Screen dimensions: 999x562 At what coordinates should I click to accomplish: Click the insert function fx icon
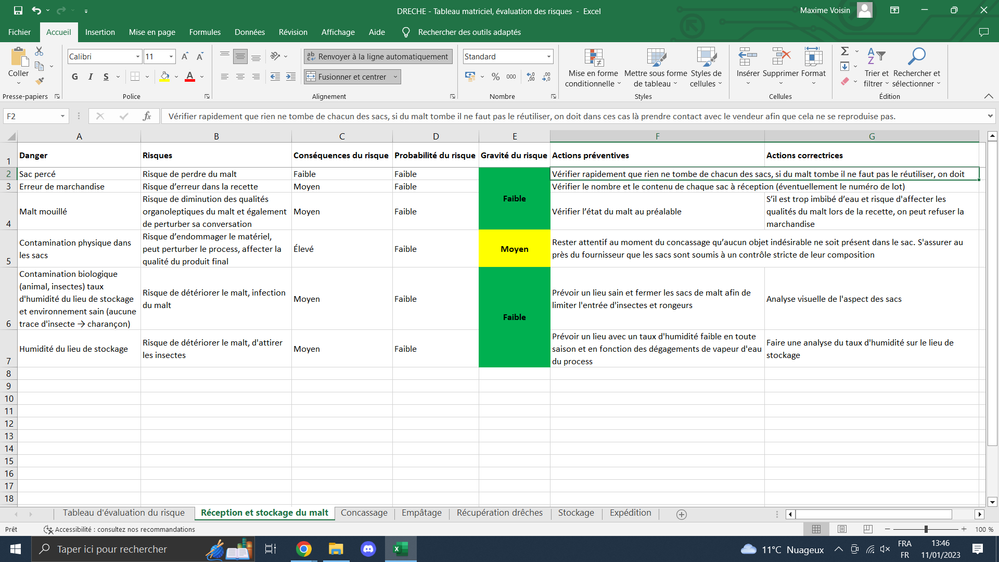pyautogui.click(x=147, y=116)
